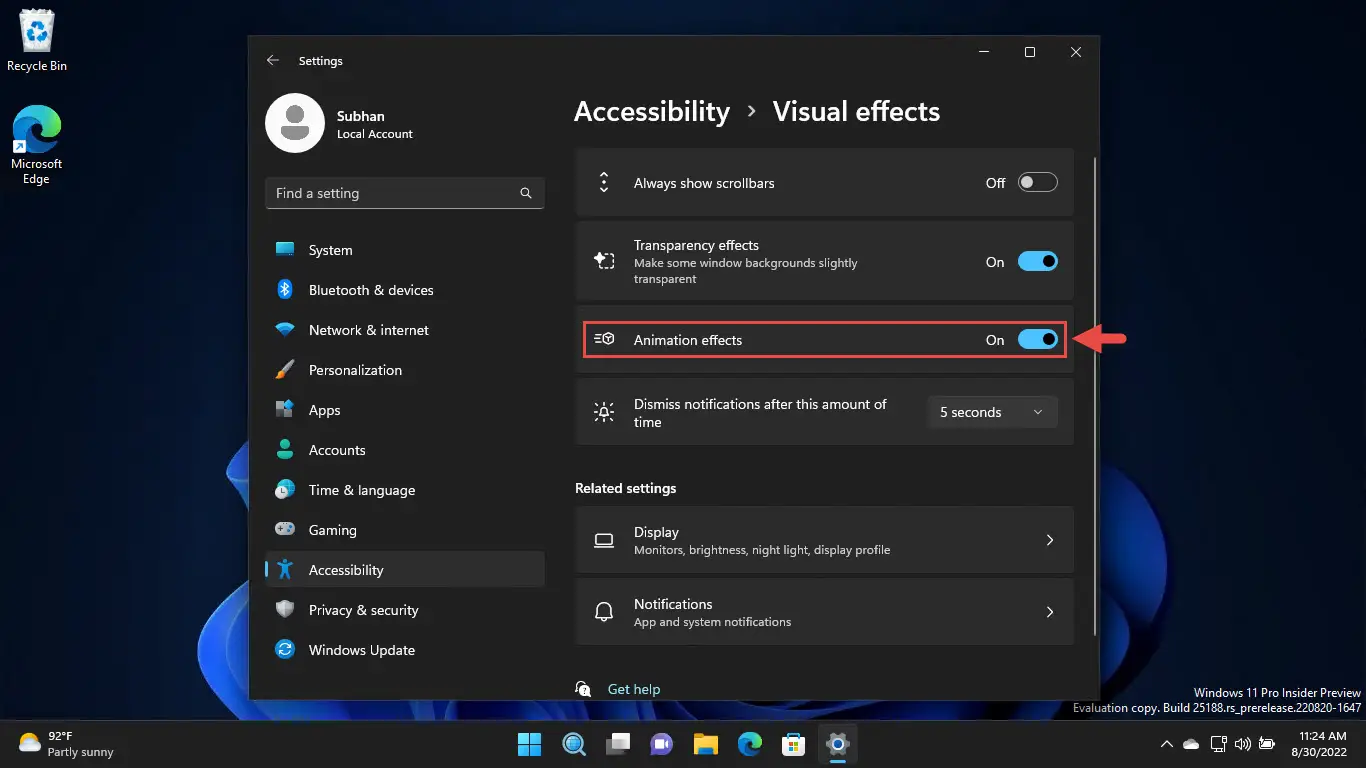The height and width of the screenshot is (768, 1366).
Task: Open Edge browser from taskbar
Action: click(x=750, y=744)
